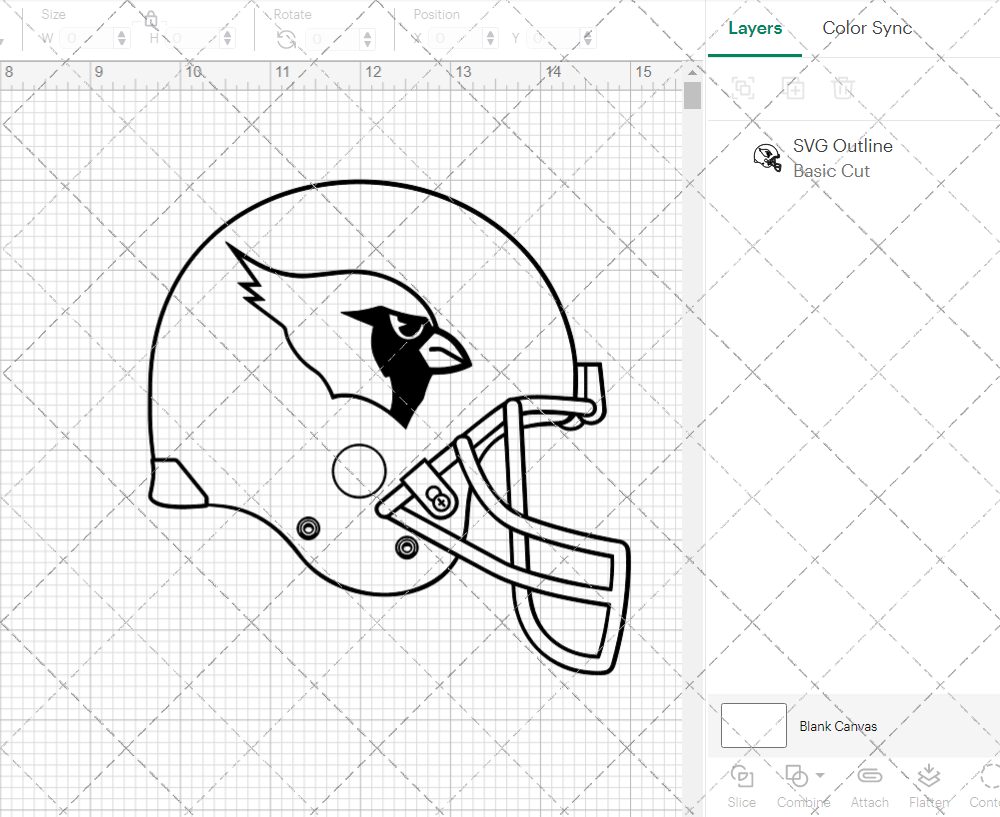Click the Position X input field
This screenshot has height=817, width=1000.
(x=456, y=39)
